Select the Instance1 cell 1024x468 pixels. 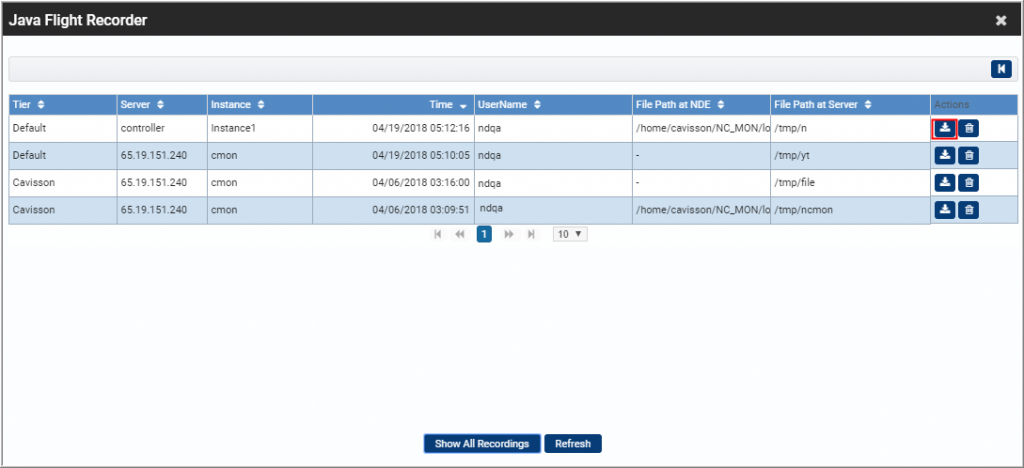(x=260, y=129)
